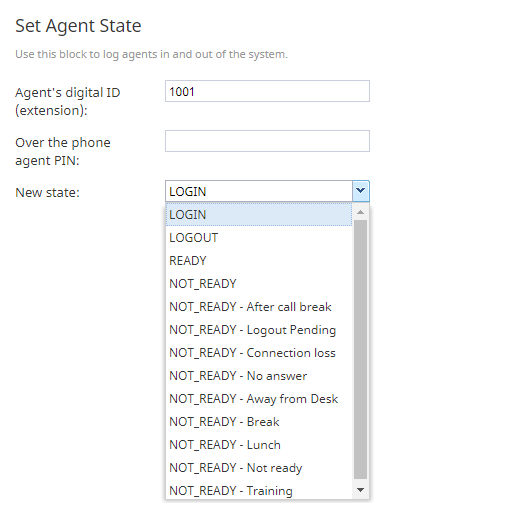Pick the plain NOT_READY option

[259, 284]
